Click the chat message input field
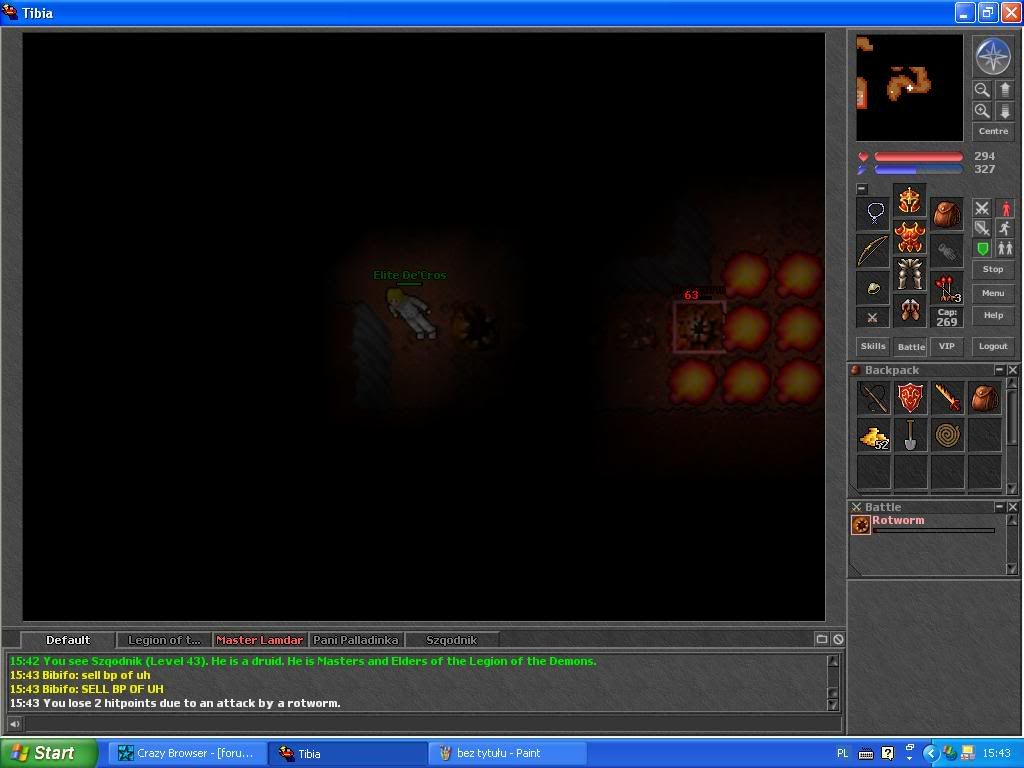Screen dimensions: 1024x768 (x=432, y=723)
